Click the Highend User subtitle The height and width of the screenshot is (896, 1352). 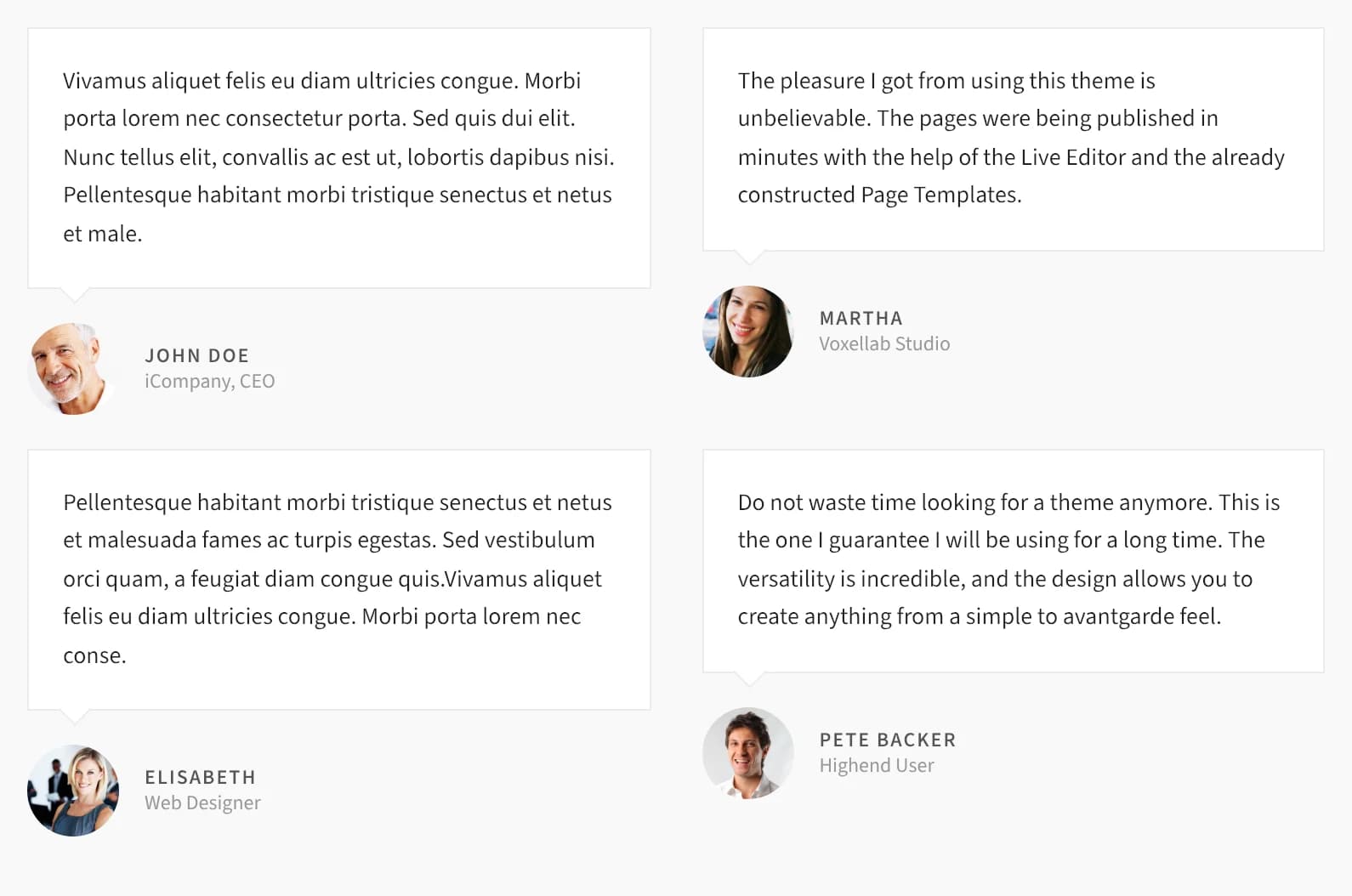877,765
